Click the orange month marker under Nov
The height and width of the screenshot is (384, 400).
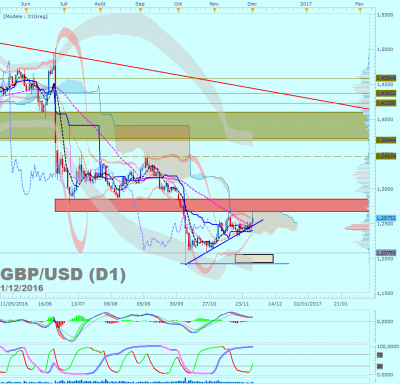215,10
